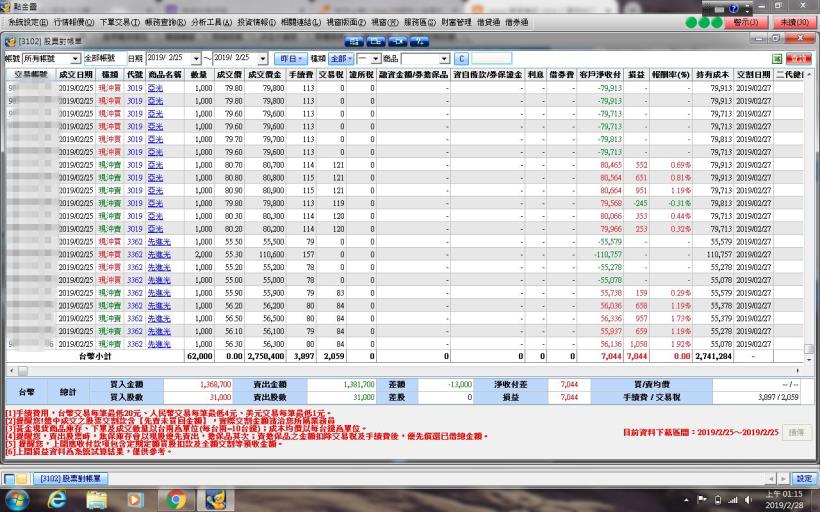The height and width of the screenshot is (512, 820).
Task: Click the blue C clear button
Action: [461, 59]
